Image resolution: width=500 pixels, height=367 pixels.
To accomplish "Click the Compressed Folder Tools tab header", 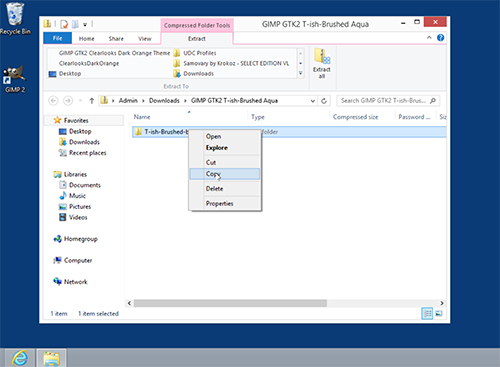I will click(197, 25).
